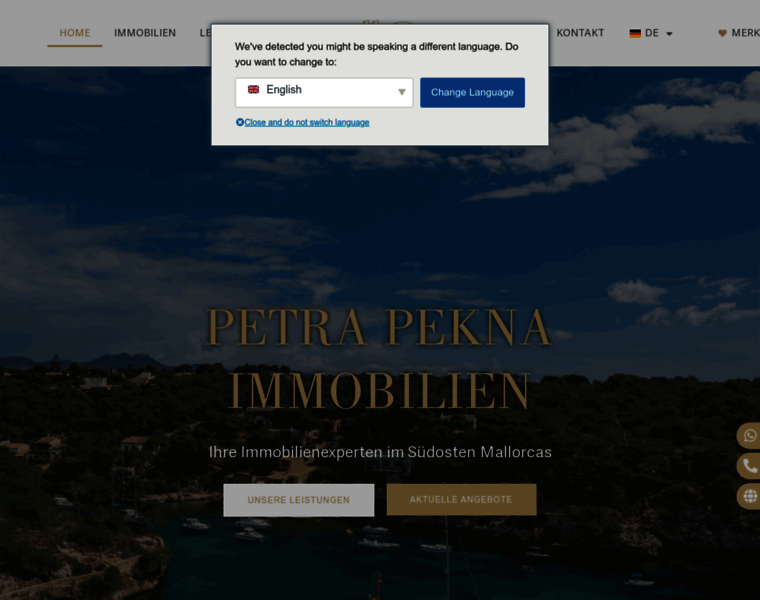
Task: Click the AKTUELLE ANGEBOTE button
Action: (x=461, y=499)
